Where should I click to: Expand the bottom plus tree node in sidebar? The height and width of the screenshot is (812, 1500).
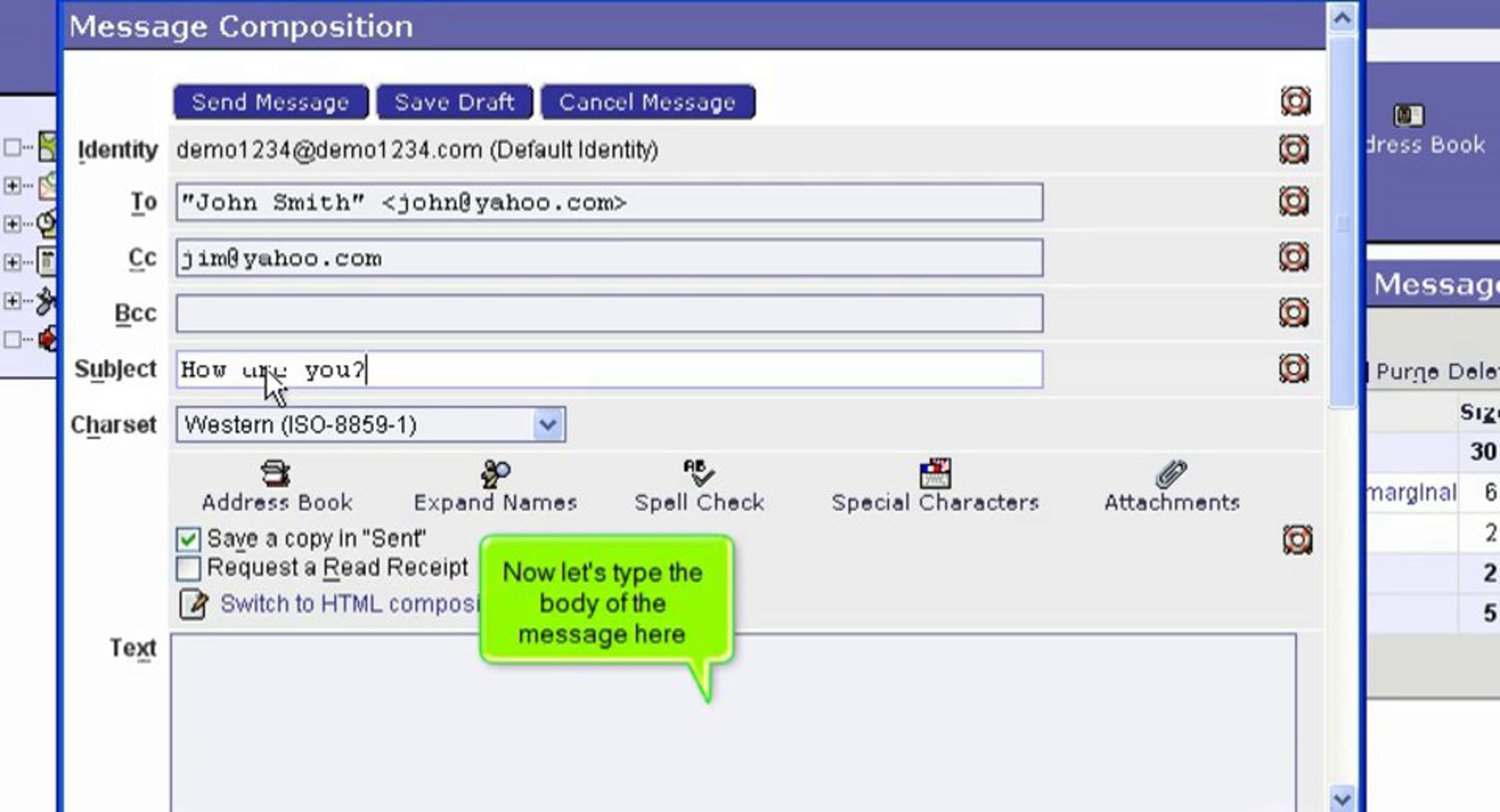(12, 301)
